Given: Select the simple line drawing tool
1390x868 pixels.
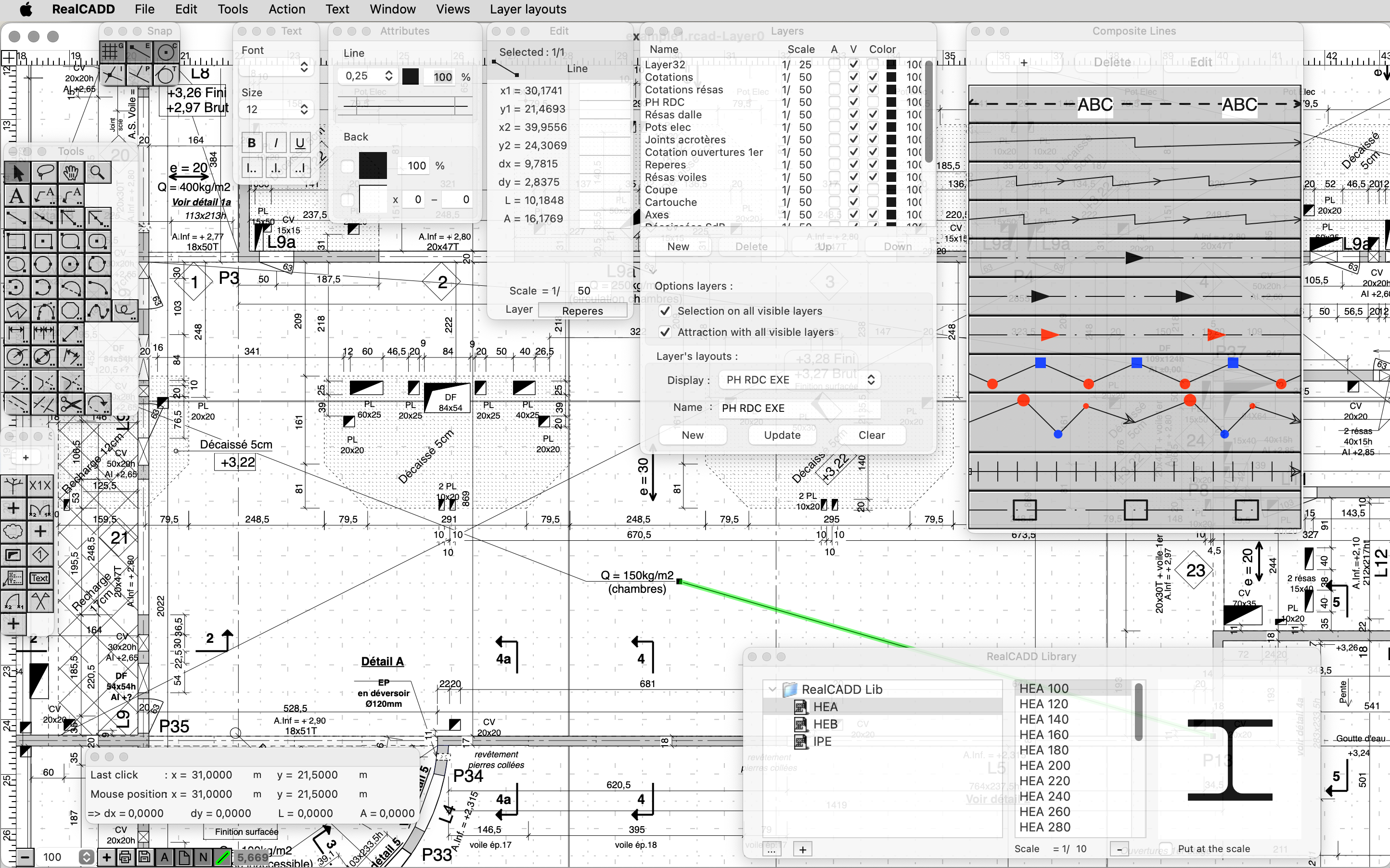Looking at the screenshot, I should coord(17,218).
